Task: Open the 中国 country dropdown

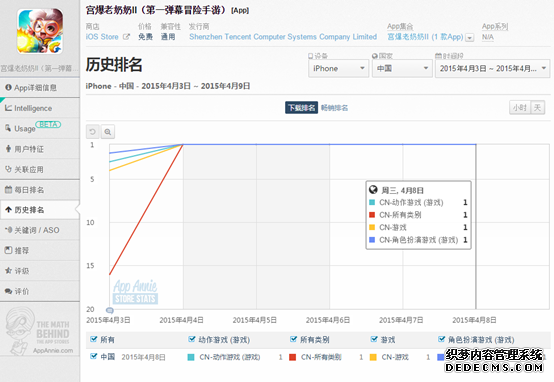Action: pyautogui.click(x=402, y=68)
